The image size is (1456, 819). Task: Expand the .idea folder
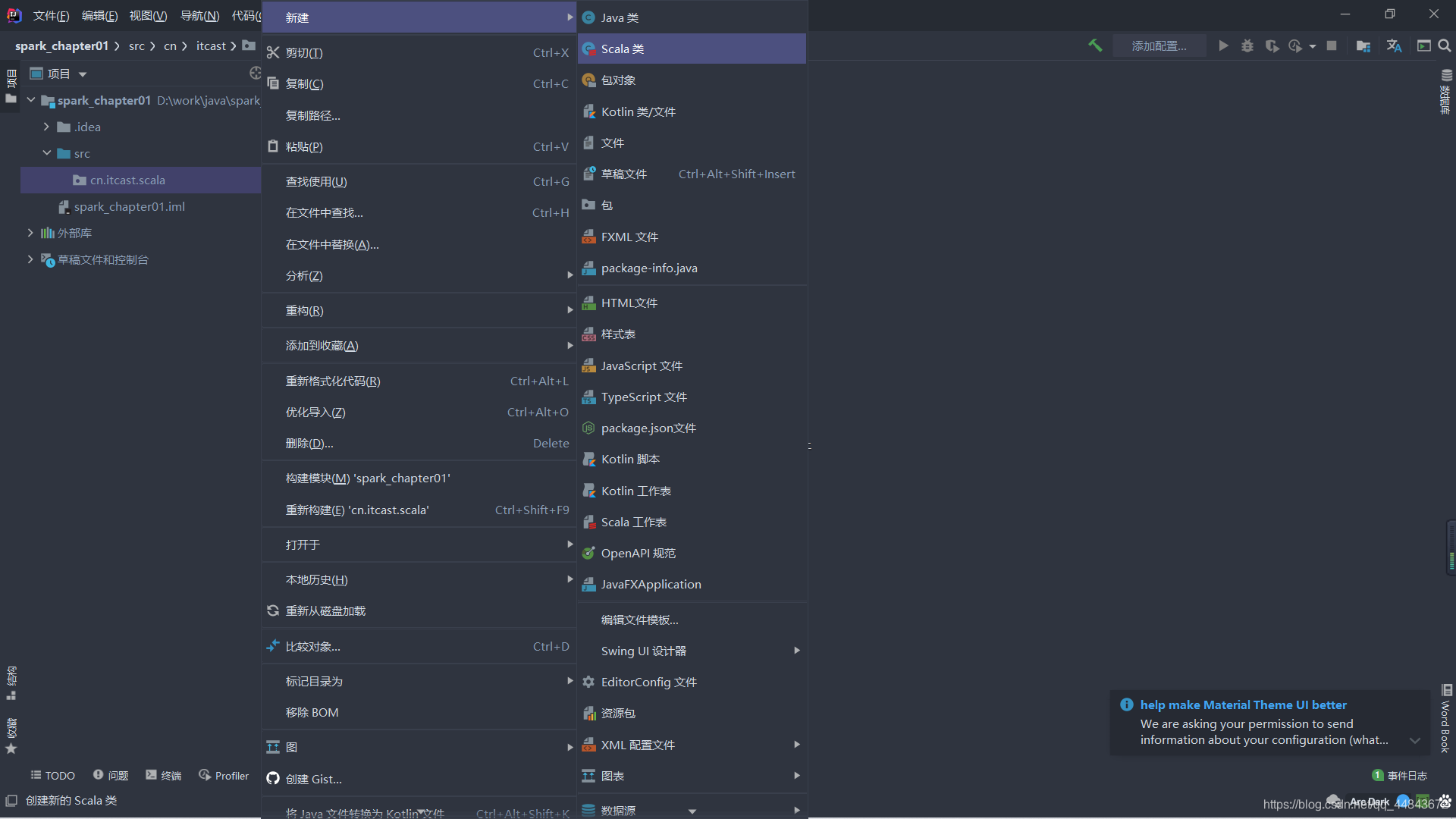[x=46, y=127]
